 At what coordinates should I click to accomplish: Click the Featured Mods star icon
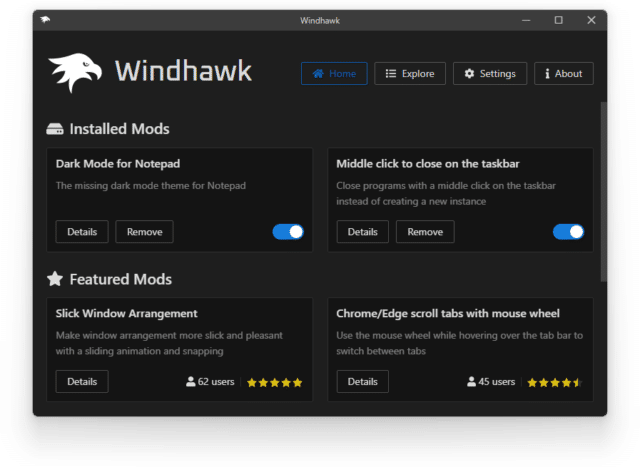click(55, 279)
